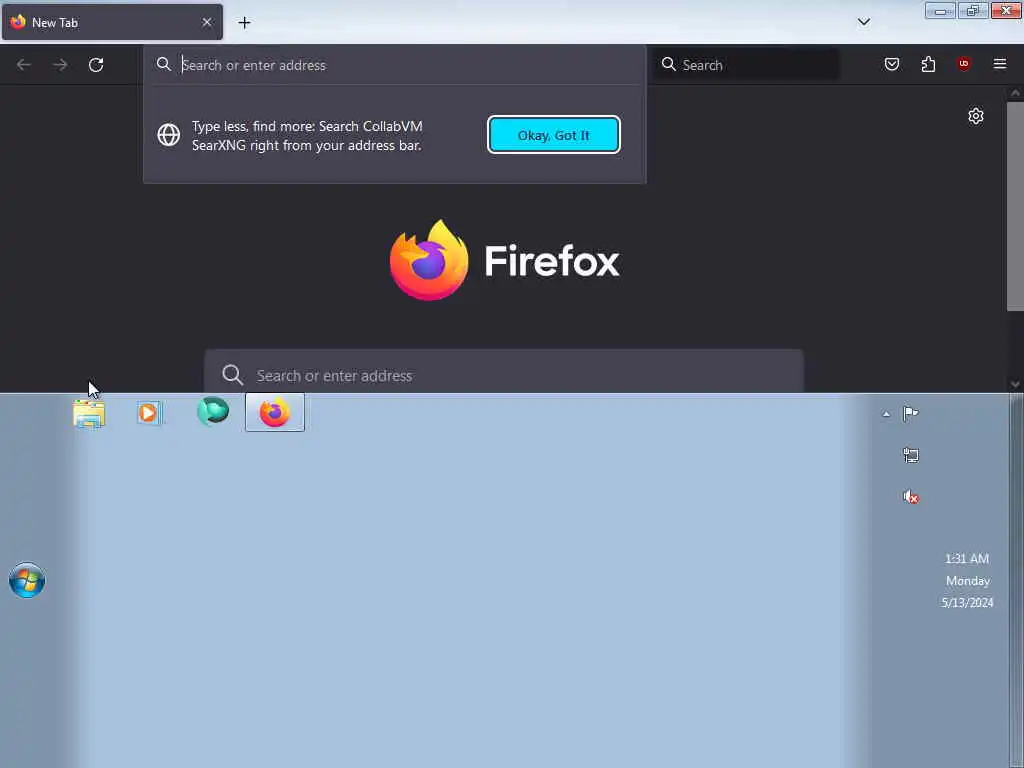This screenshot has width=1024, height=768.
Task: Close the New Tab tab
Action: tap(206, 22)
